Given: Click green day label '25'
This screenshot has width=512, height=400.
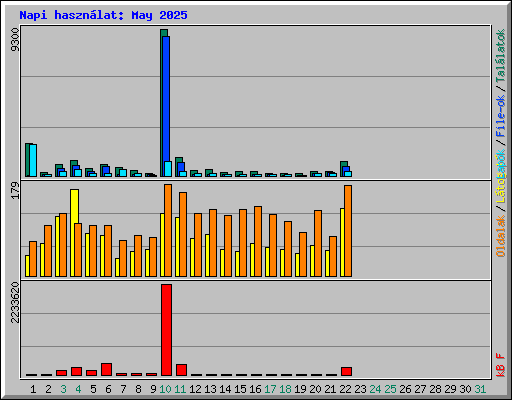Looking at the screenshot, I should tap(391, 389).
